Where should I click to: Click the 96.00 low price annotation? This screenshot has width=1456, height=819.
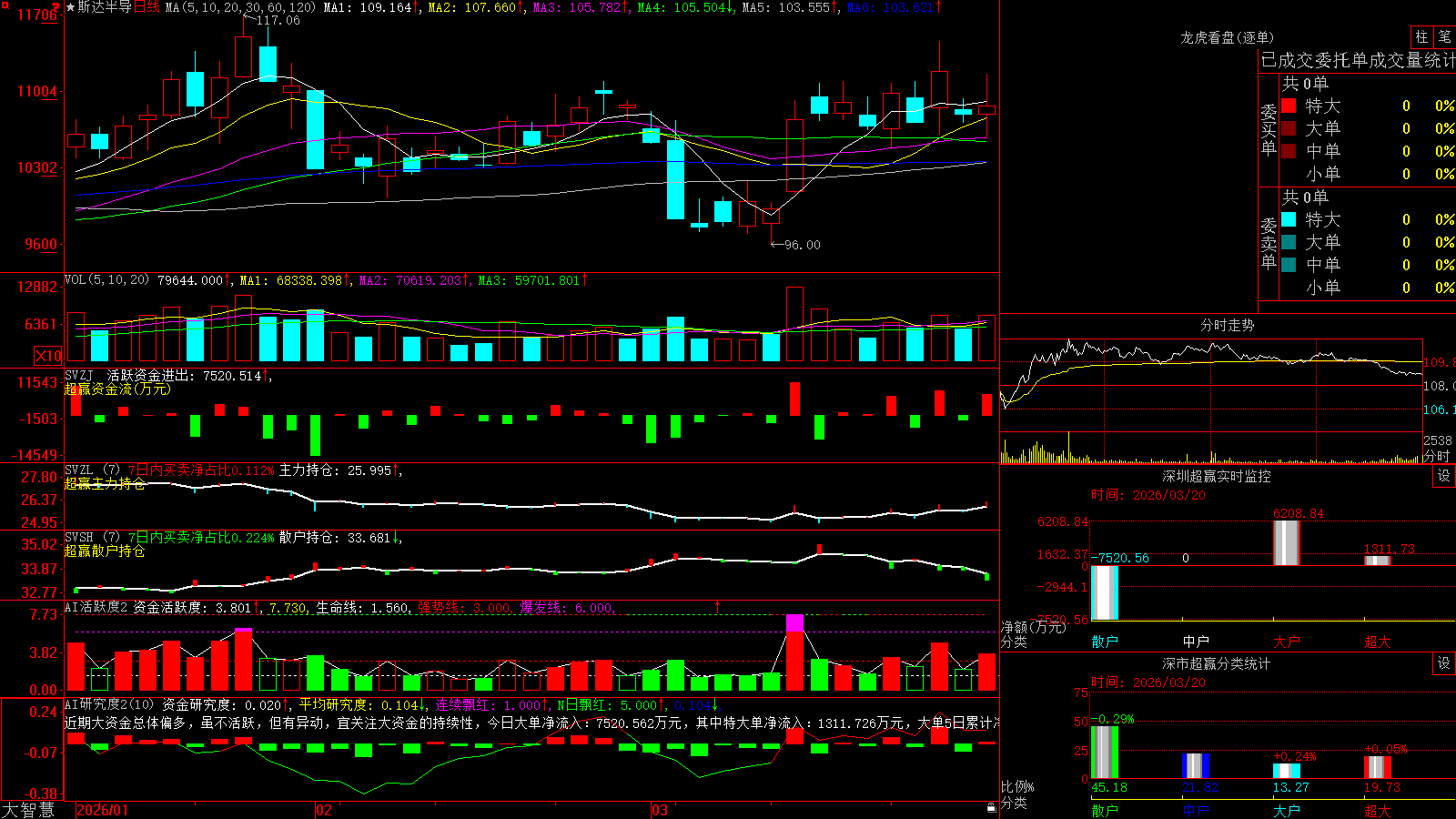tap(802, 245)
